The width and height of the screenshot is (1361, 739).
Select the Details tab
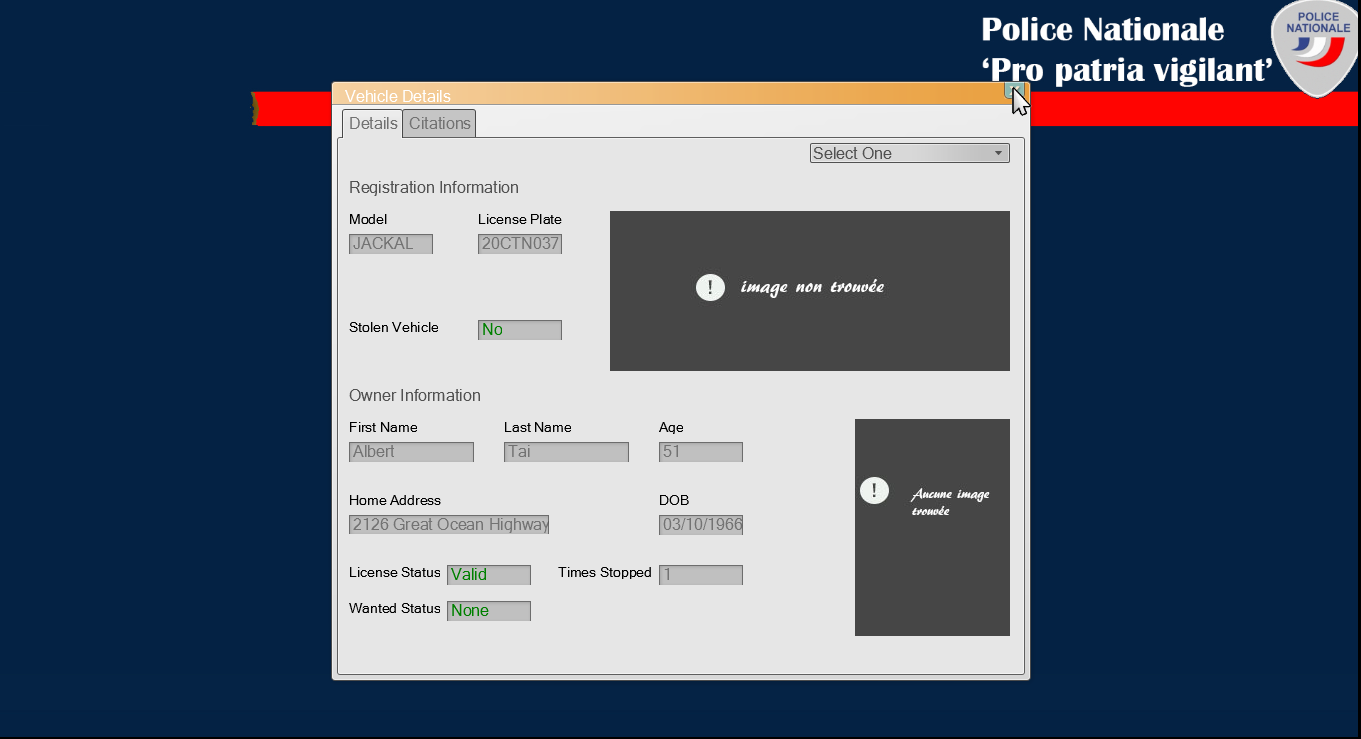[373, 124]
